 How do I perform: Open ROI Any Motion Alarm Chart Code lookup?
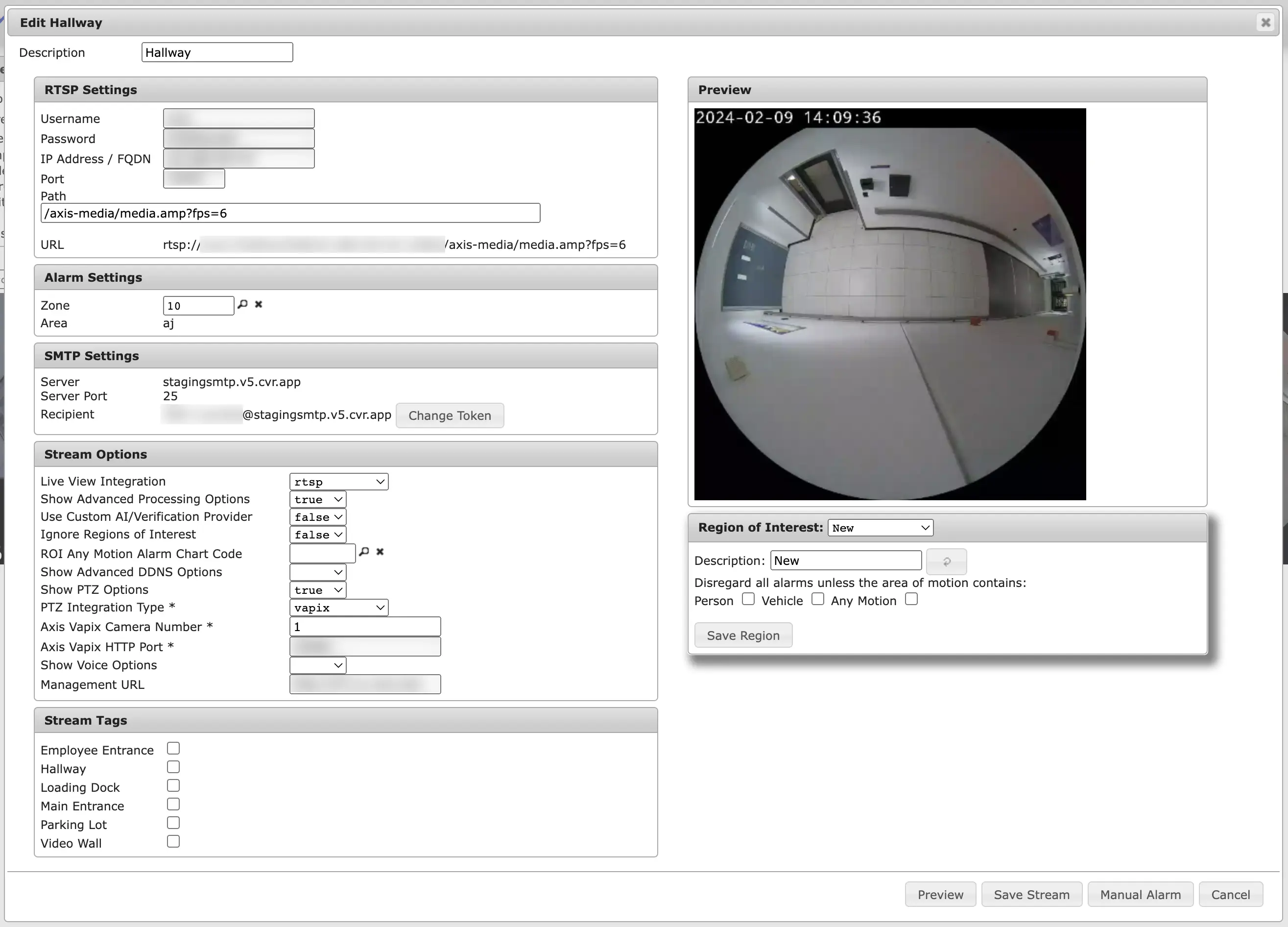coord(364,552)
